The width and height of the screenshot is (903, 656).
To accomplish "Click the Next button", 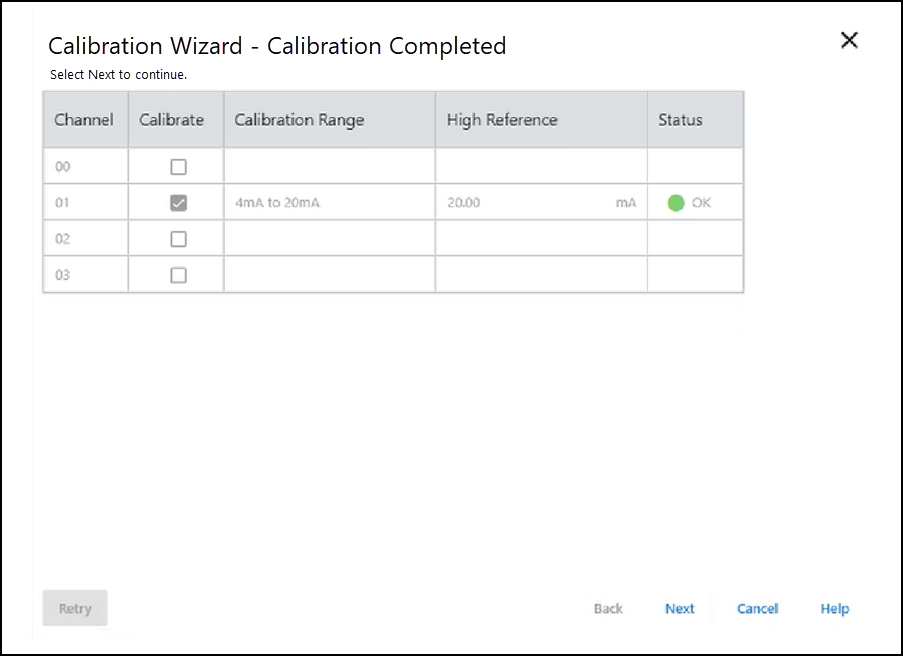I will point(680,608).
